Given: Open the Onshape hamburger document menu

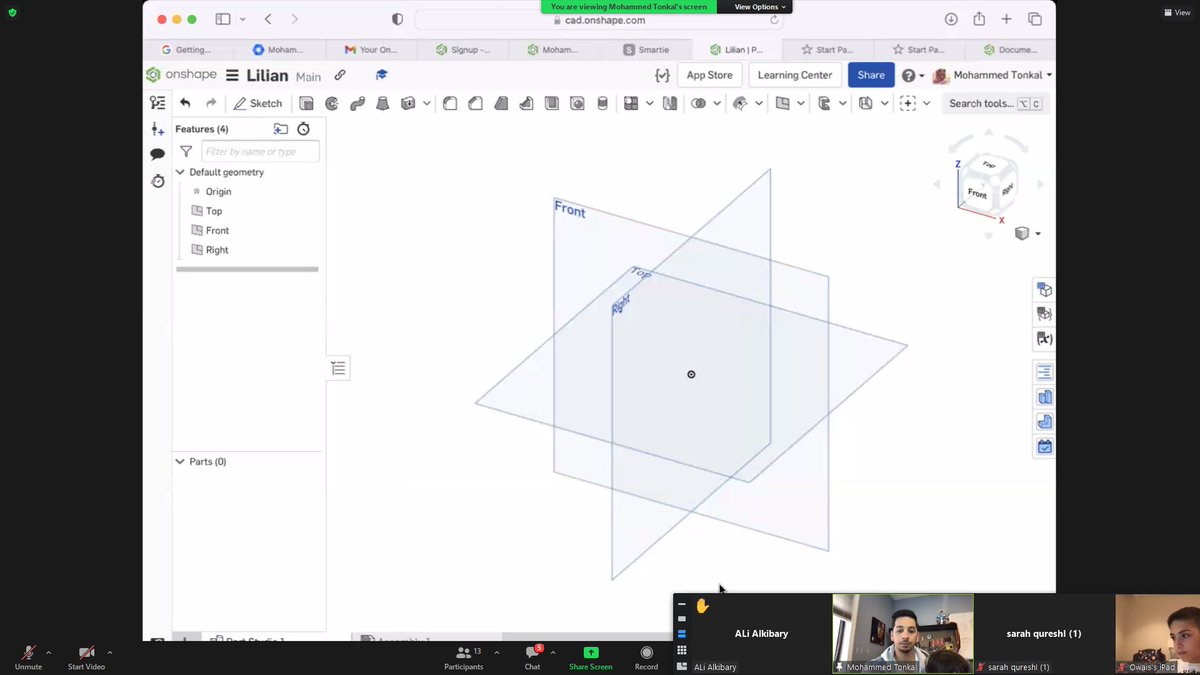Looking at the screenshot, I should pyautogui.click(x=232, y=75).
